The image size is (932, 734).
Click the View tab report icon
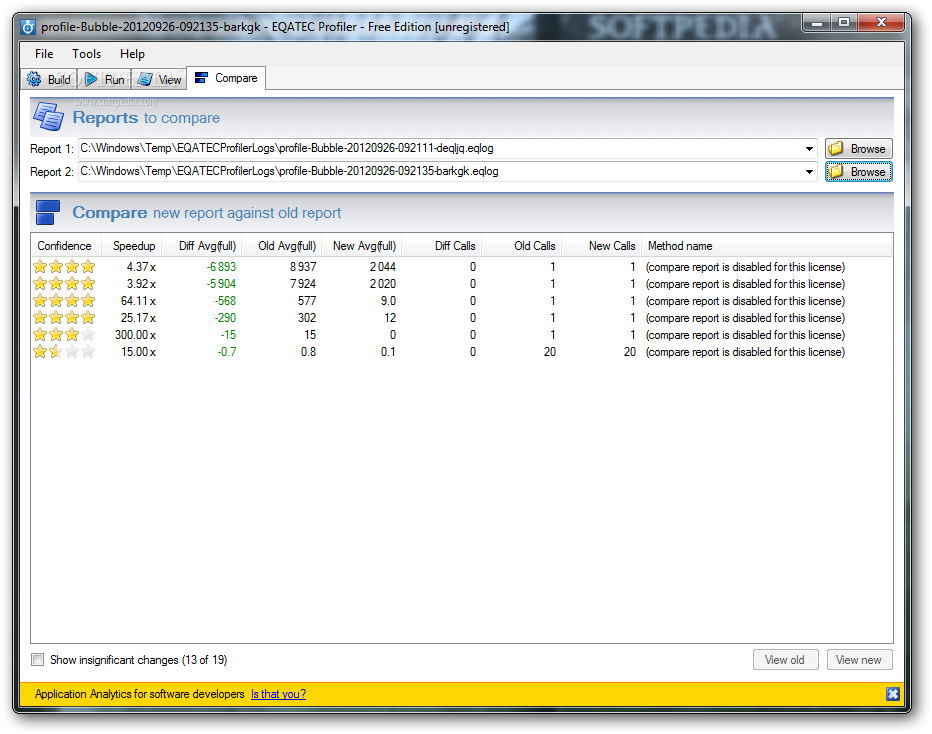144,79
